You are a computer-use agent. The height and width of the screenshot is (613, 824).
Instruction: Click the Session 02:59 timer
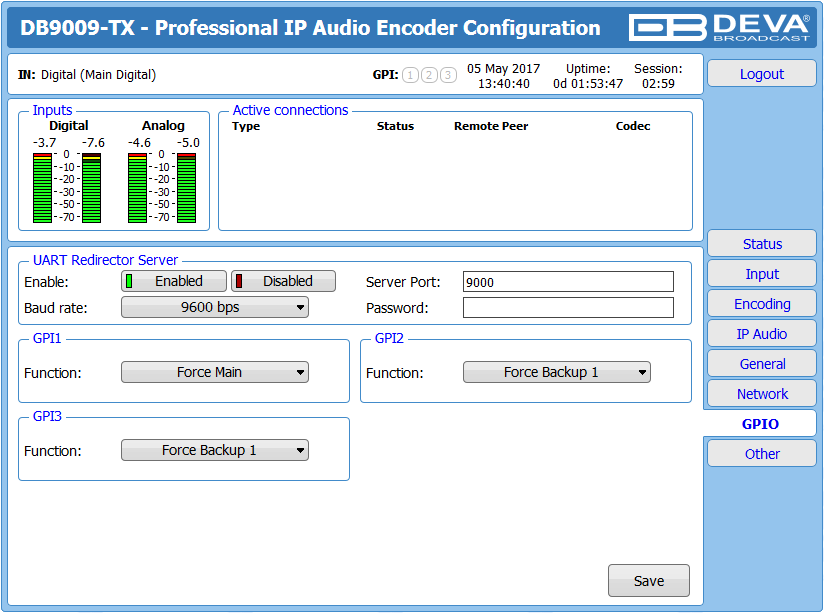click(658, 84)
